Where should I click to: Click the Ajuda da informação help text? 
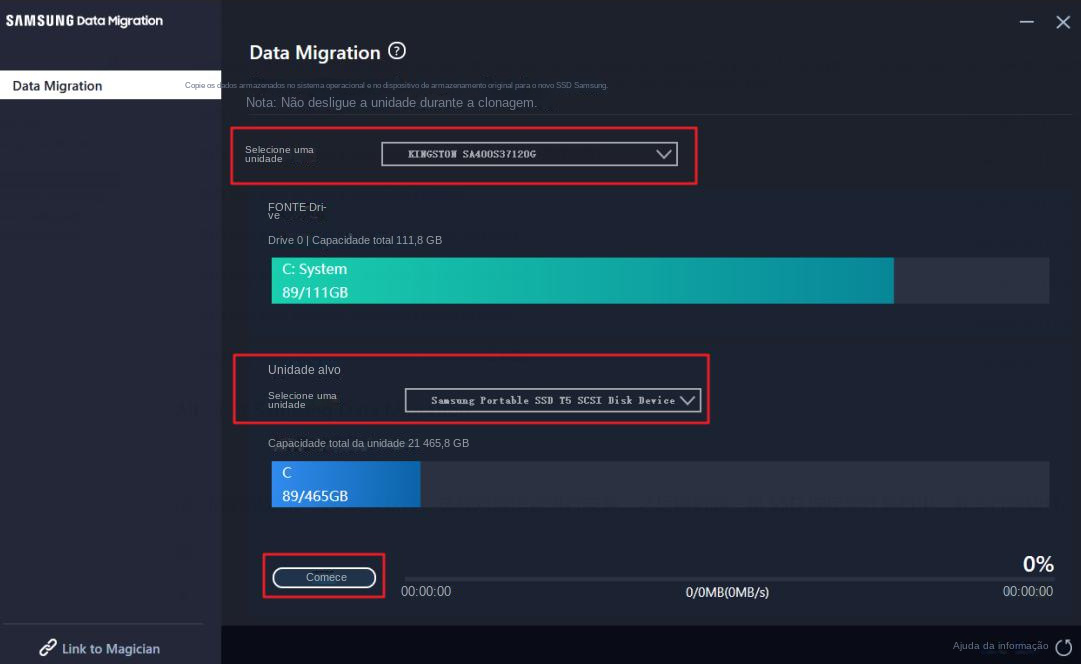coord(1000,646)
